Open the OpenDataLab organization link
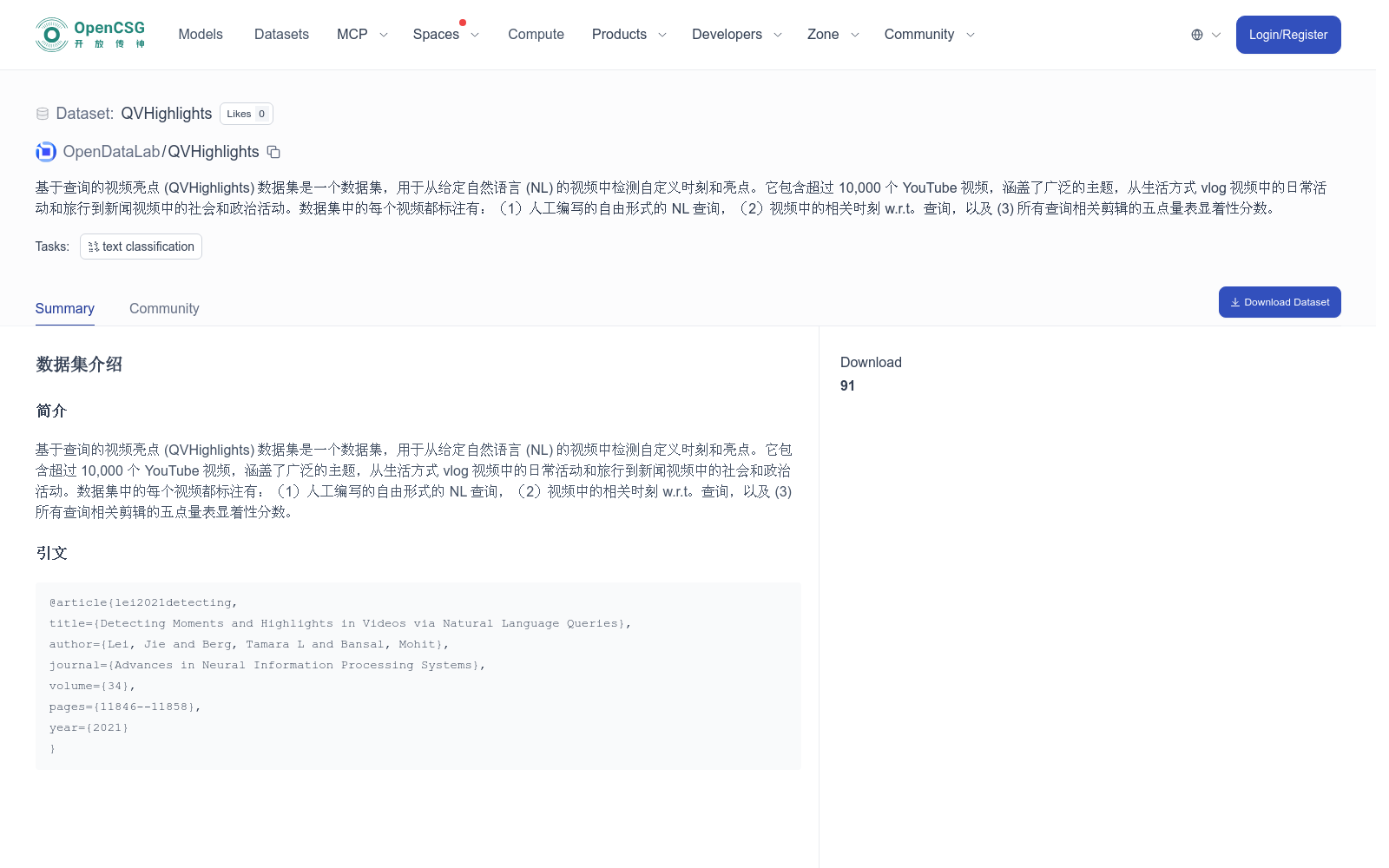 [111, 152]
